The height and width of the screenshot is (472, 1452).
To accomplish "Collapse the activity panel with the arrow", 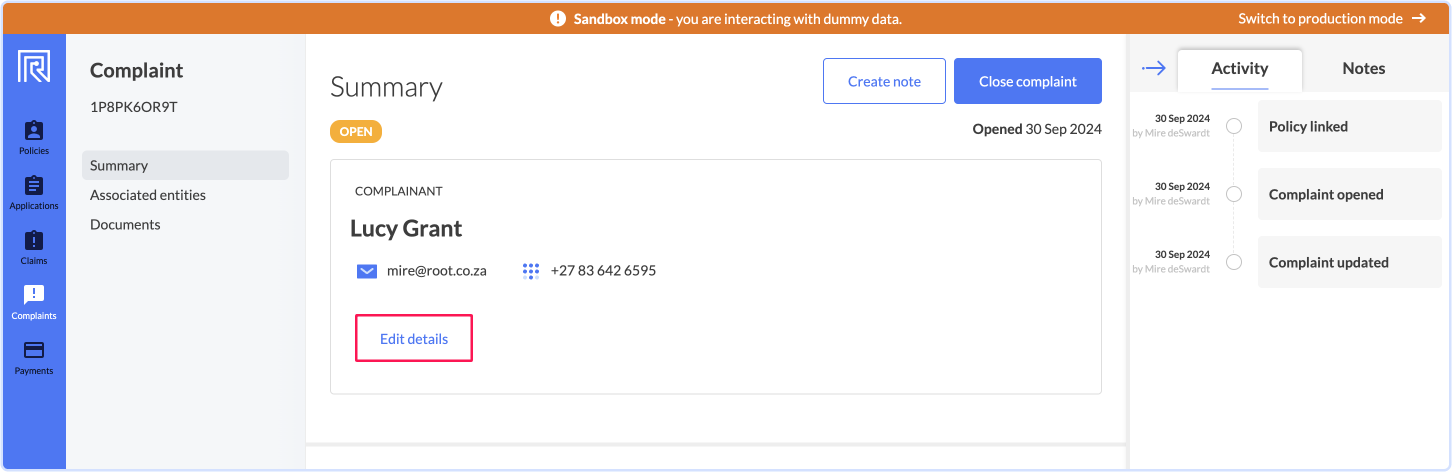I will tap(1154, 68).
